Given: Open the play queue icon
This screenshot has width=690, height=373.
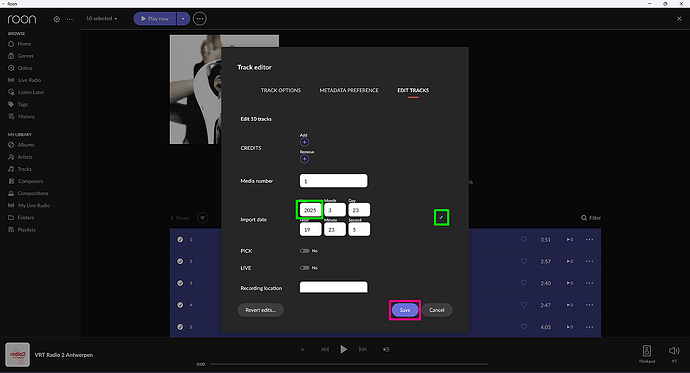Looking at the screenshot, I should [386, 349].
